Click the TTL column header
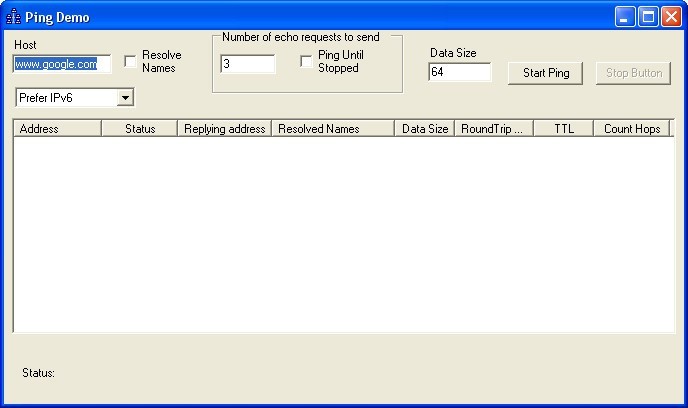The image size is (688, 408). coord(564,129)
